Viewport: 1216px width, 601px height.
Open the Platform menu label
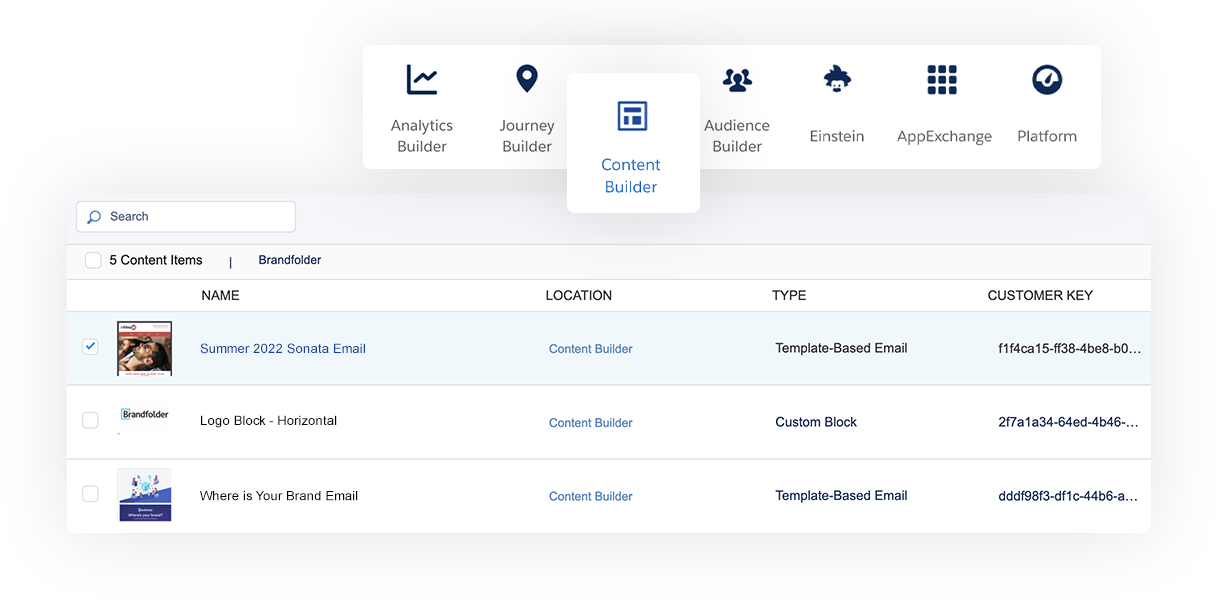pyautogui.click(x=1047, y=136)
